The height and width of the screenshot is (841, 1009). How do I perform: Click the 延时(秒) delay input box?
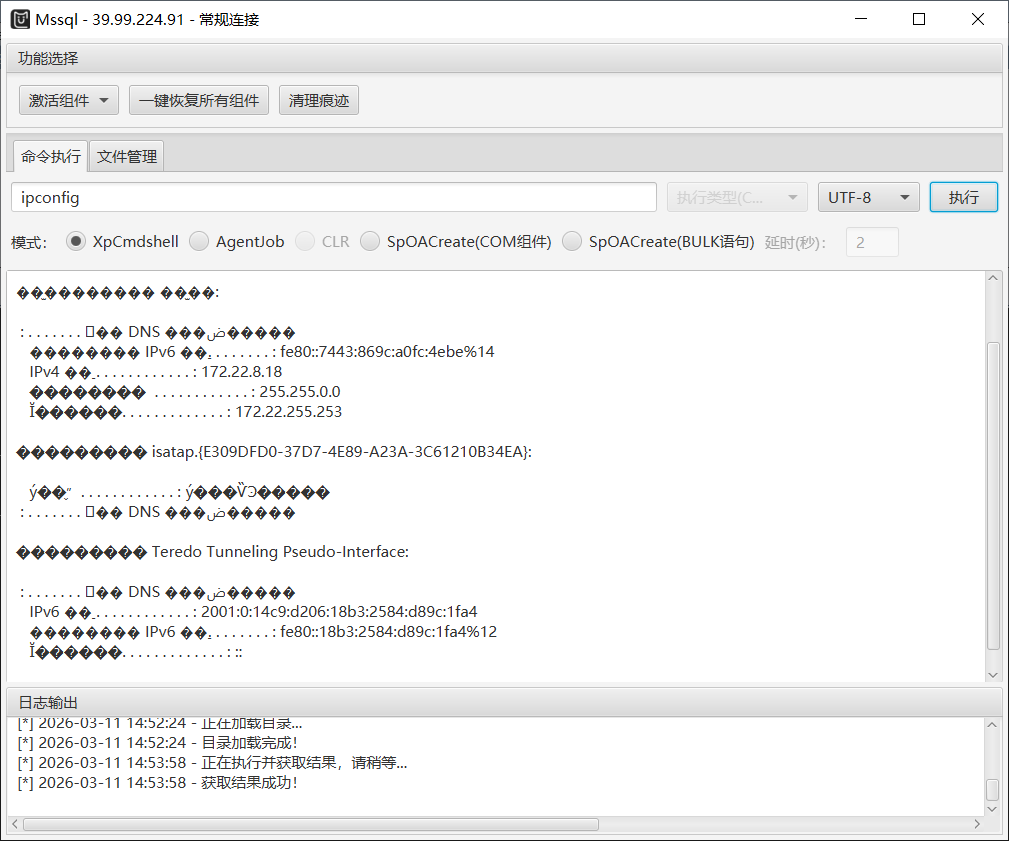[x=872, y=242]
